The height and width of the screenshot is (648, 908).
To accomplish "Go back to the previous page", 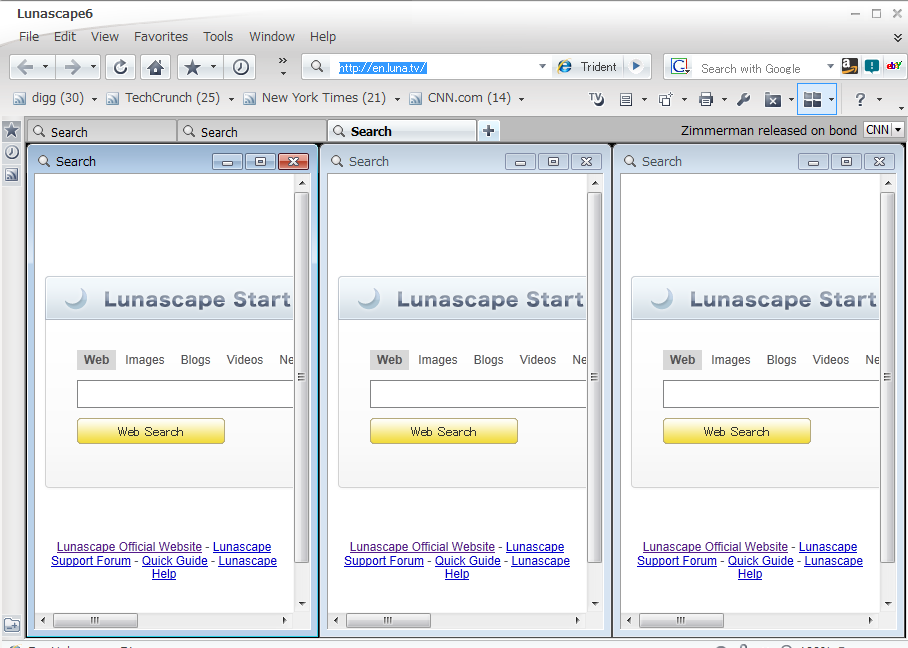I will tap(24, 68).
